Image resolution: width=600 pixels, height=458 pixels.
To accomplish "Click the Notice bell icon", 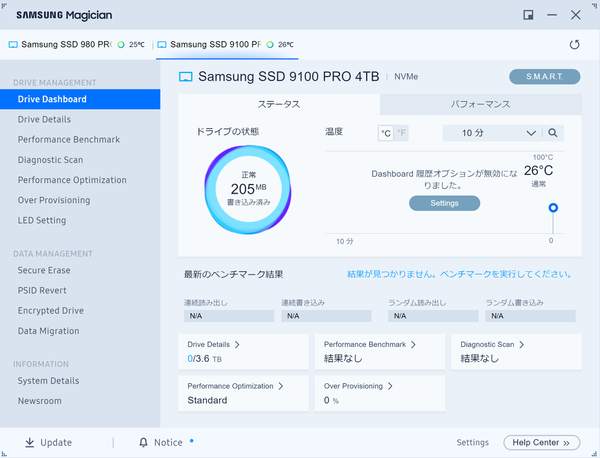I will point(143,442).
